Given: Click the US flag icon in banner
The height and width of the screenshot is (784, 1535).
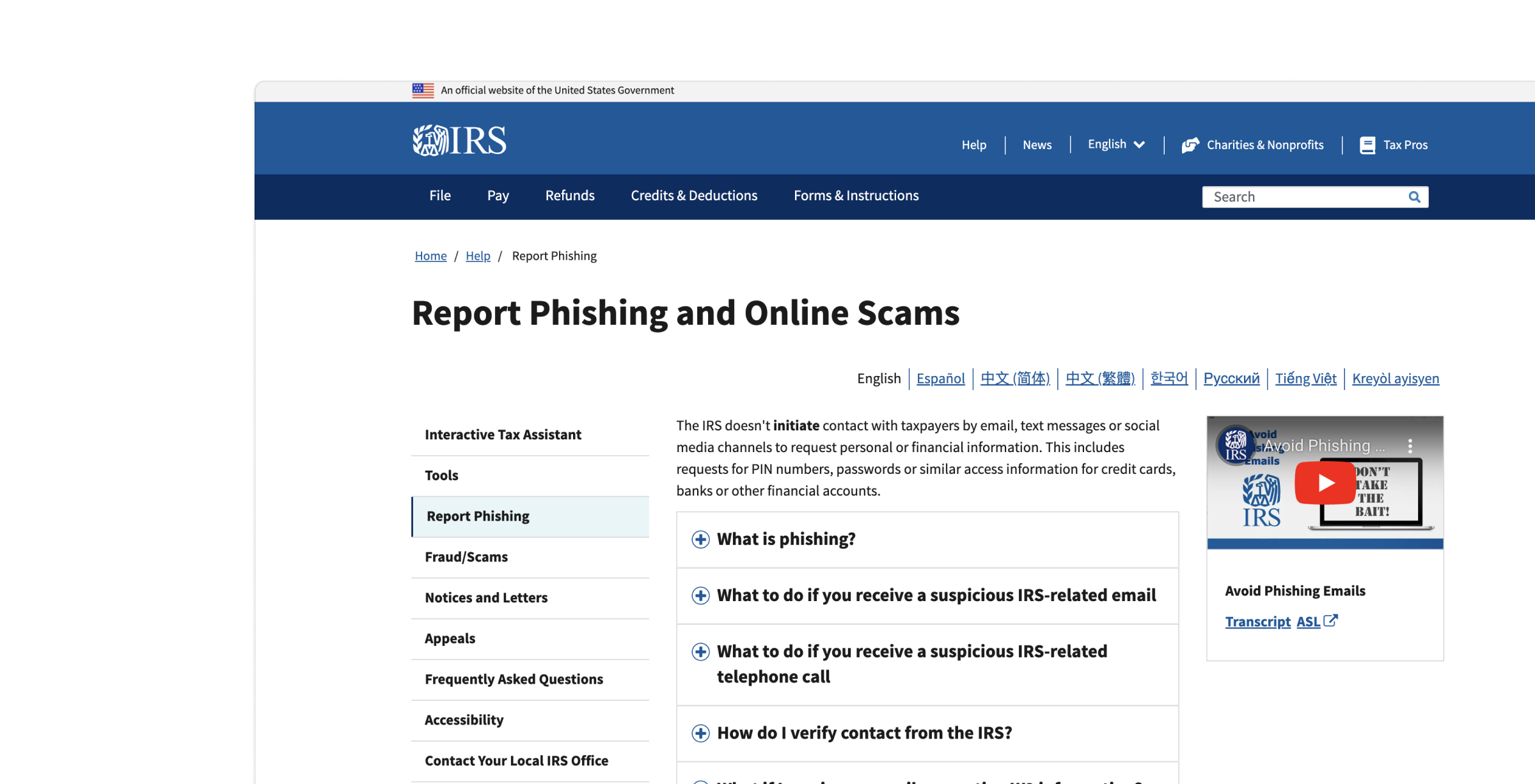Looking at the screenshot, I should click(423, 90).
